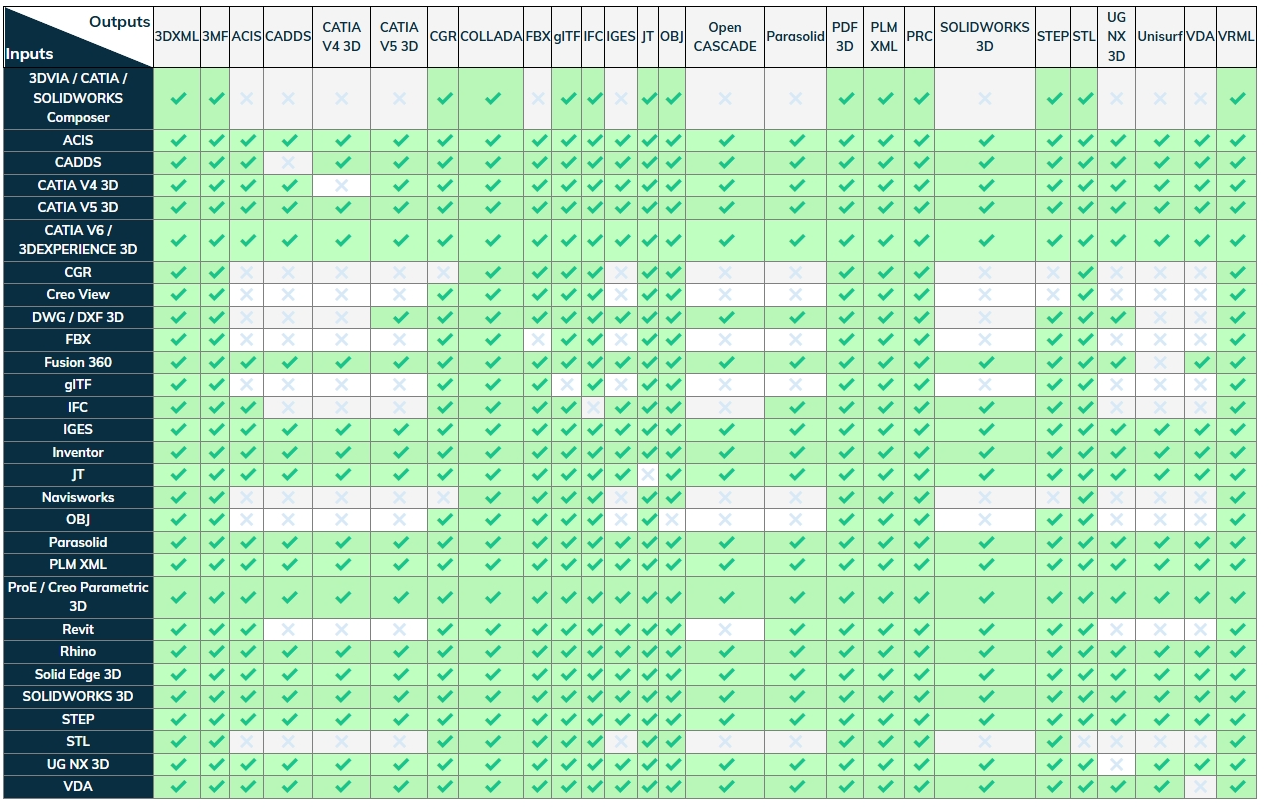
Task: Click the Inputs label in the corner cell
Action: click(x=30, y=54)
